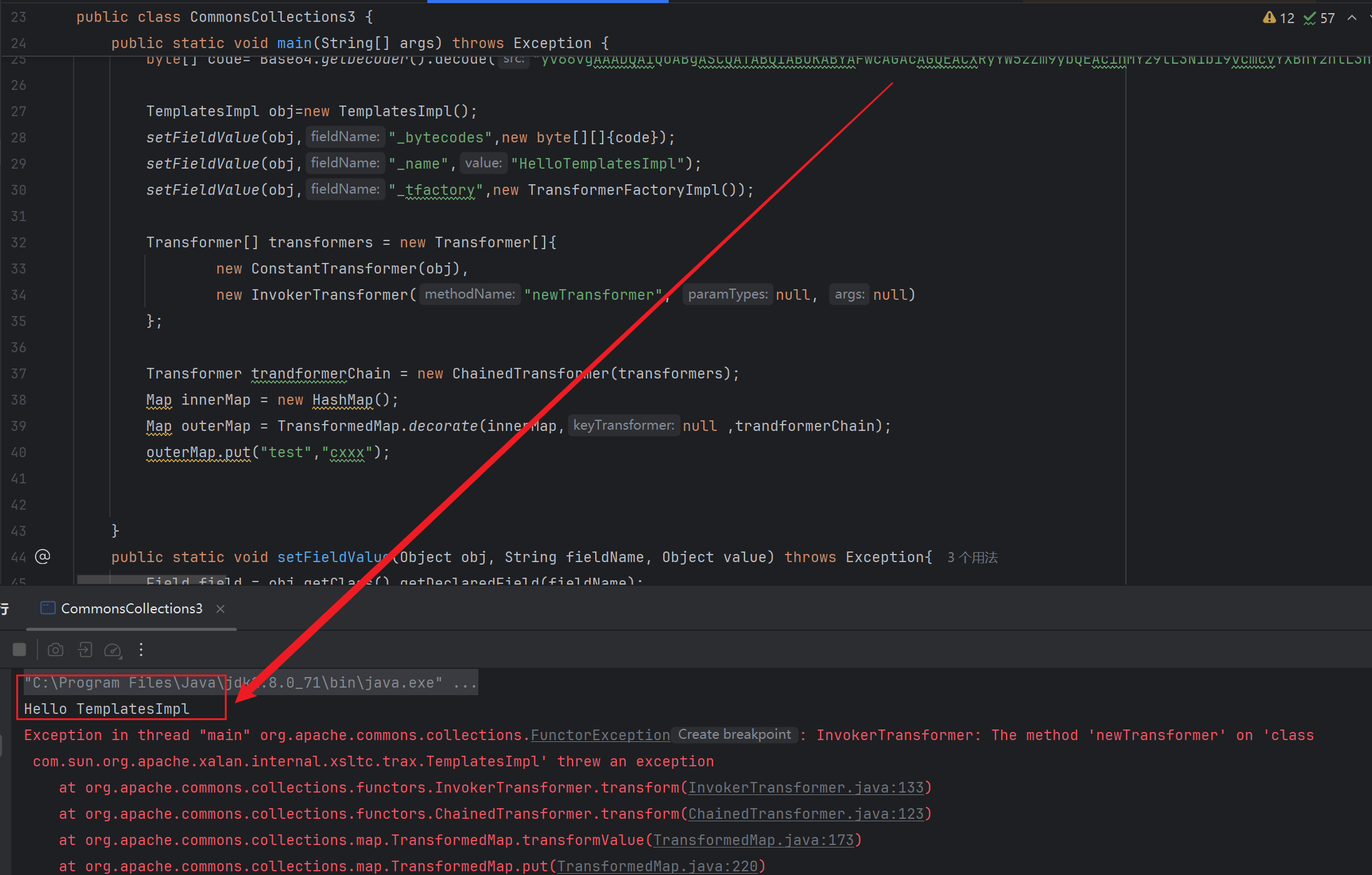Close the CommonsCollections3 run tab

220,609
